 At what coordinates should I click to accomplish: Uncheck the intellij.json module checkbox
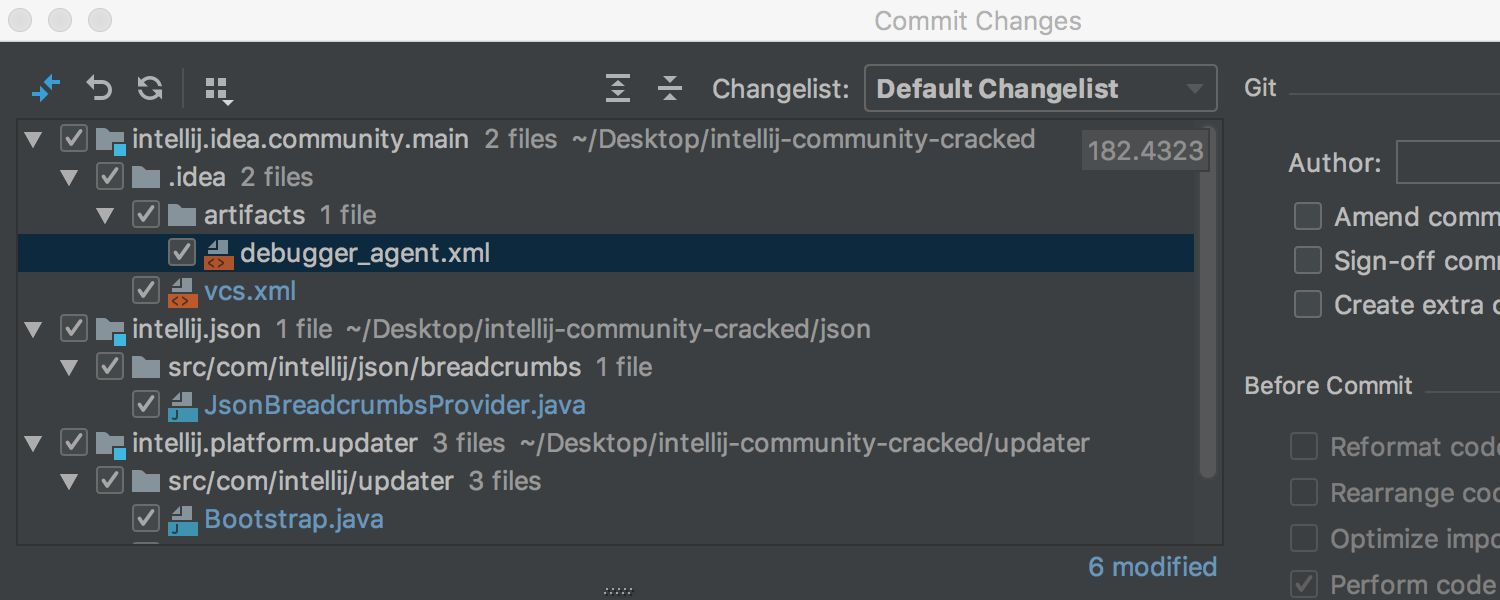click(74, 329)
